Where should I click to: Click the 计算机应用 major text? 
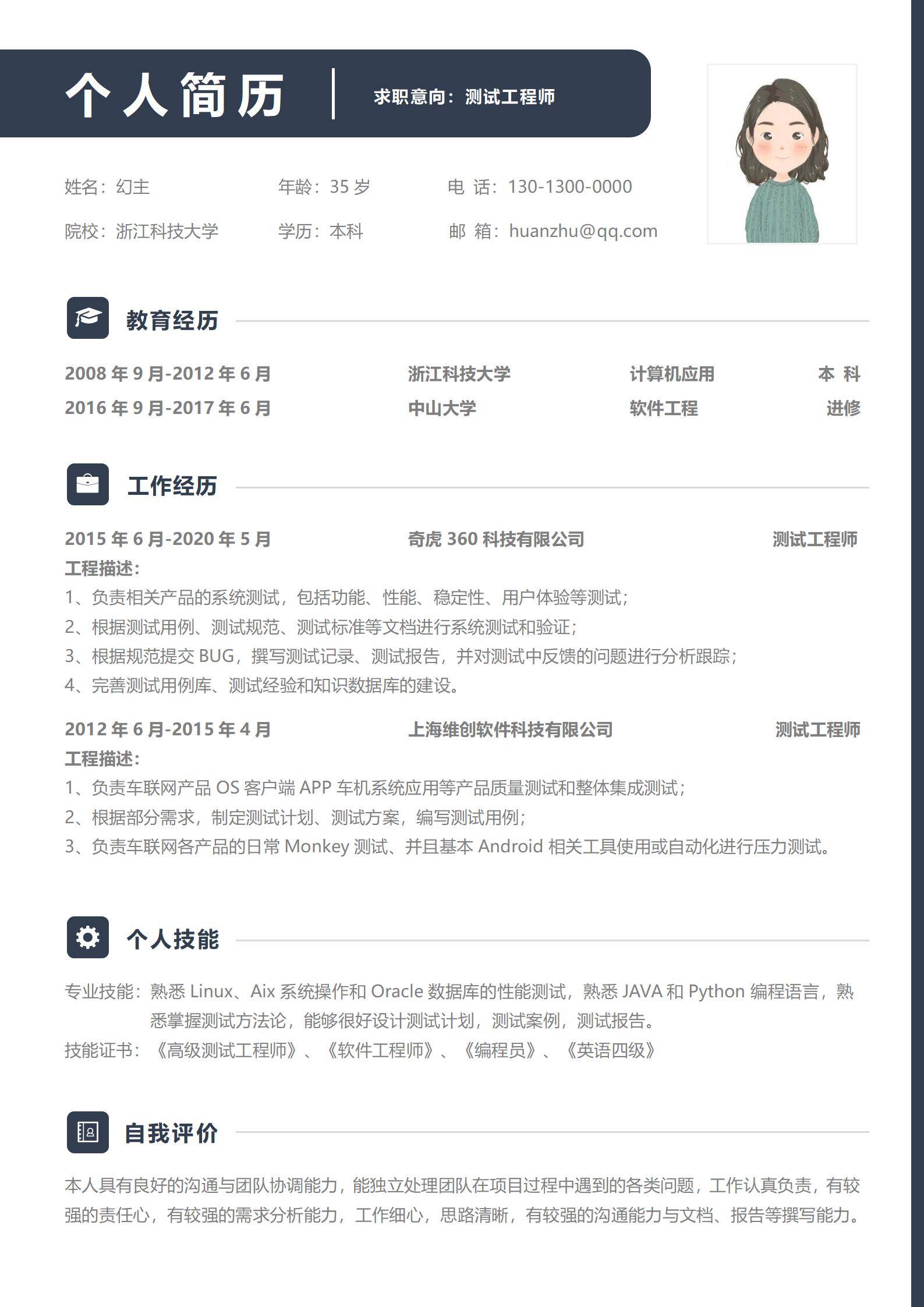672,374
